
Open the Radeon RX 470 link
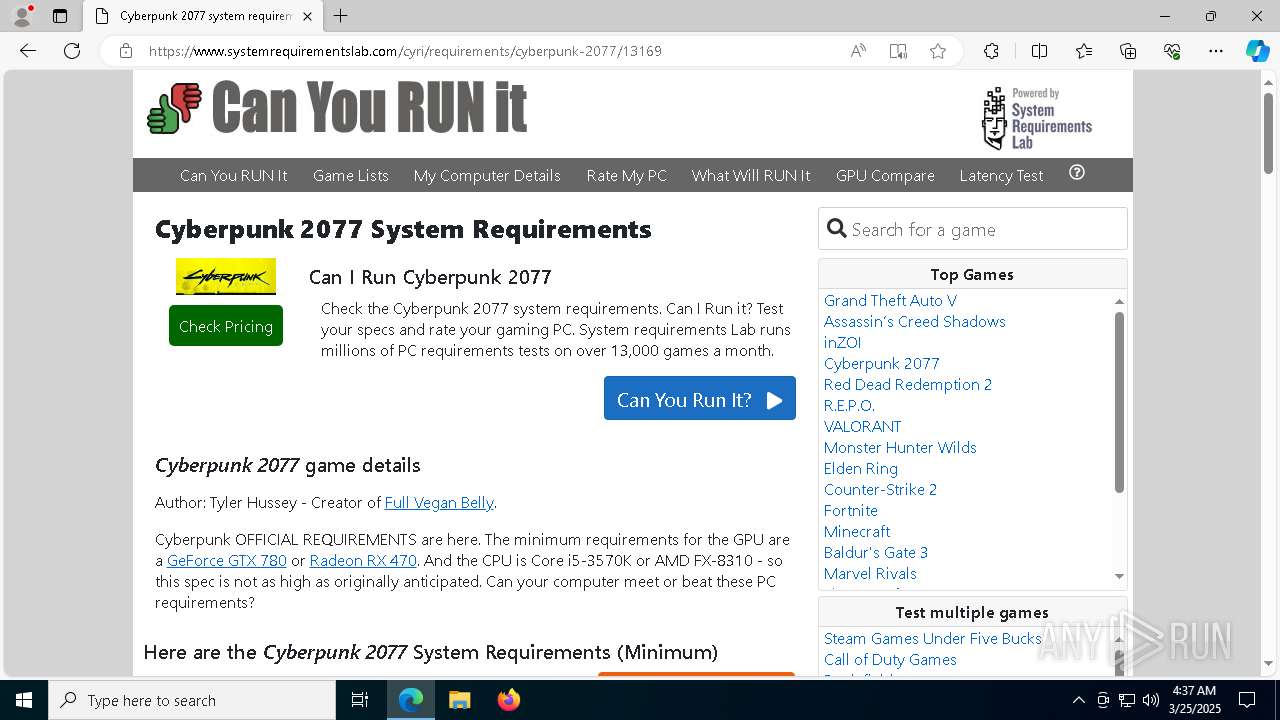pos(363,560)
